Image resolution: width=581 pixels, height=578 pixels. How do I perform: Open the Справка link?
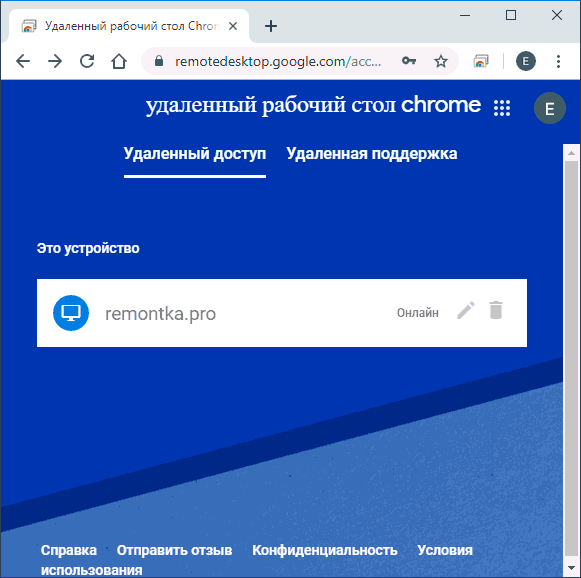(x=69, y=550)
